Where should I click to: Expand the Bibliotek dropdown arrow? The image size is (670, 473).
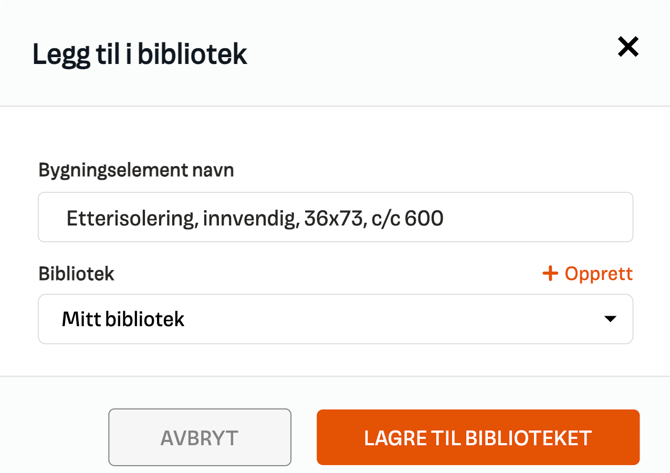(610, 319)
